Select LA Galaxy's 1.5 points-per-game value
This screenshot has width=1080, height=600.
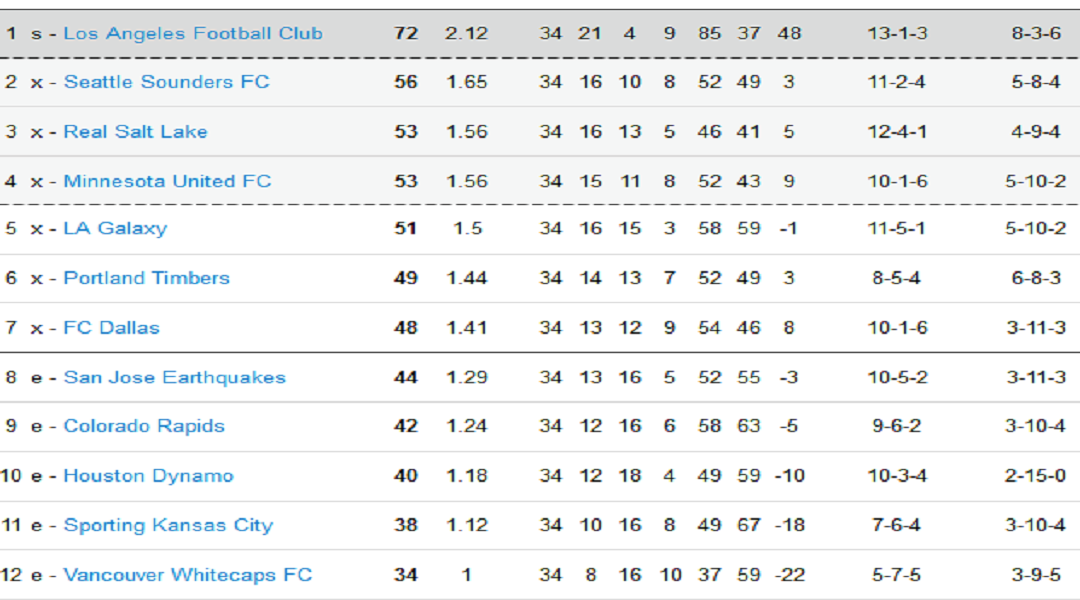pos(466,228)
